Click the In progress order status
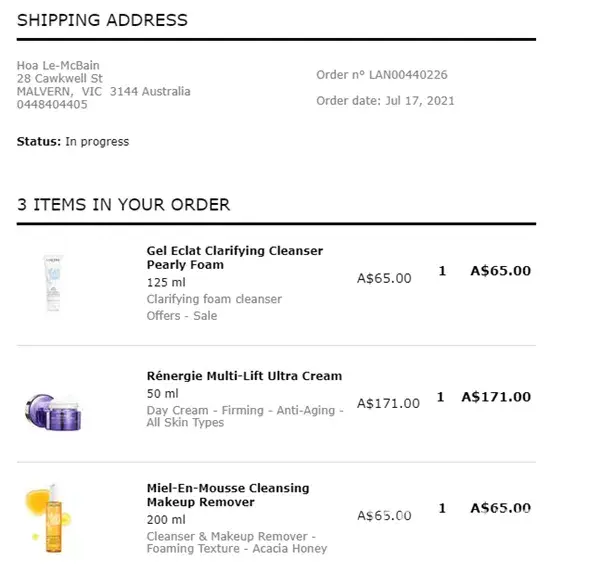The height and width of the screenshot is (572, 602). pyautogui.click(x=97, y=142)
